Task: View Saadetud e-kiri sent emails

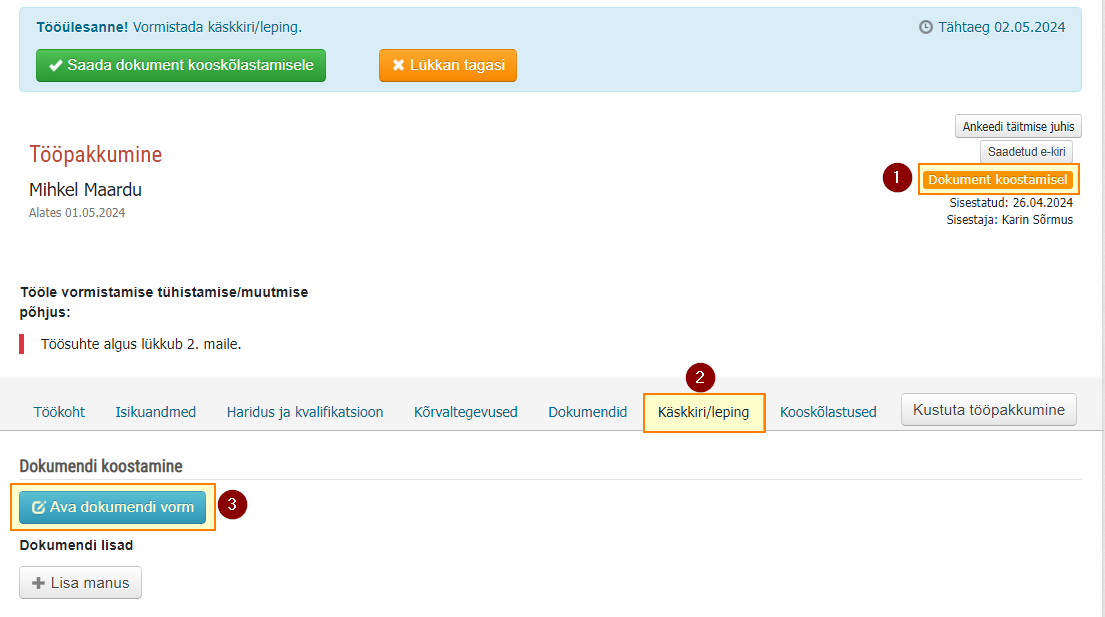Action: (x=1026, y=151)
